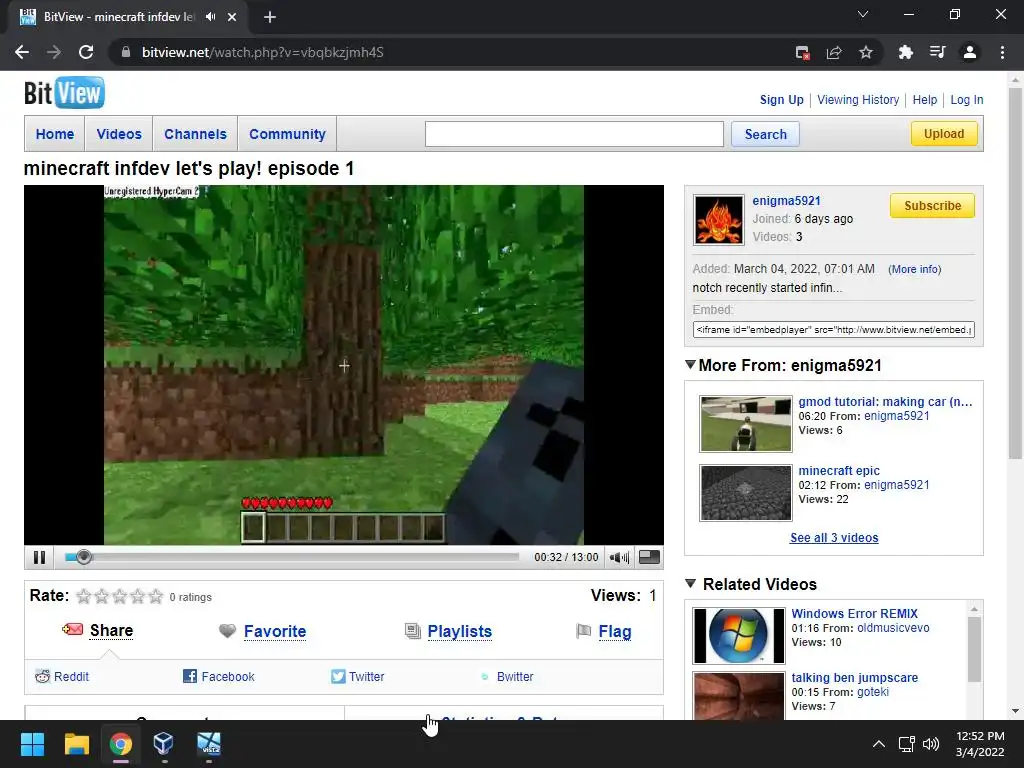Click the Playlists list icon
1024x768 pixels.
(x=413, y=631)
